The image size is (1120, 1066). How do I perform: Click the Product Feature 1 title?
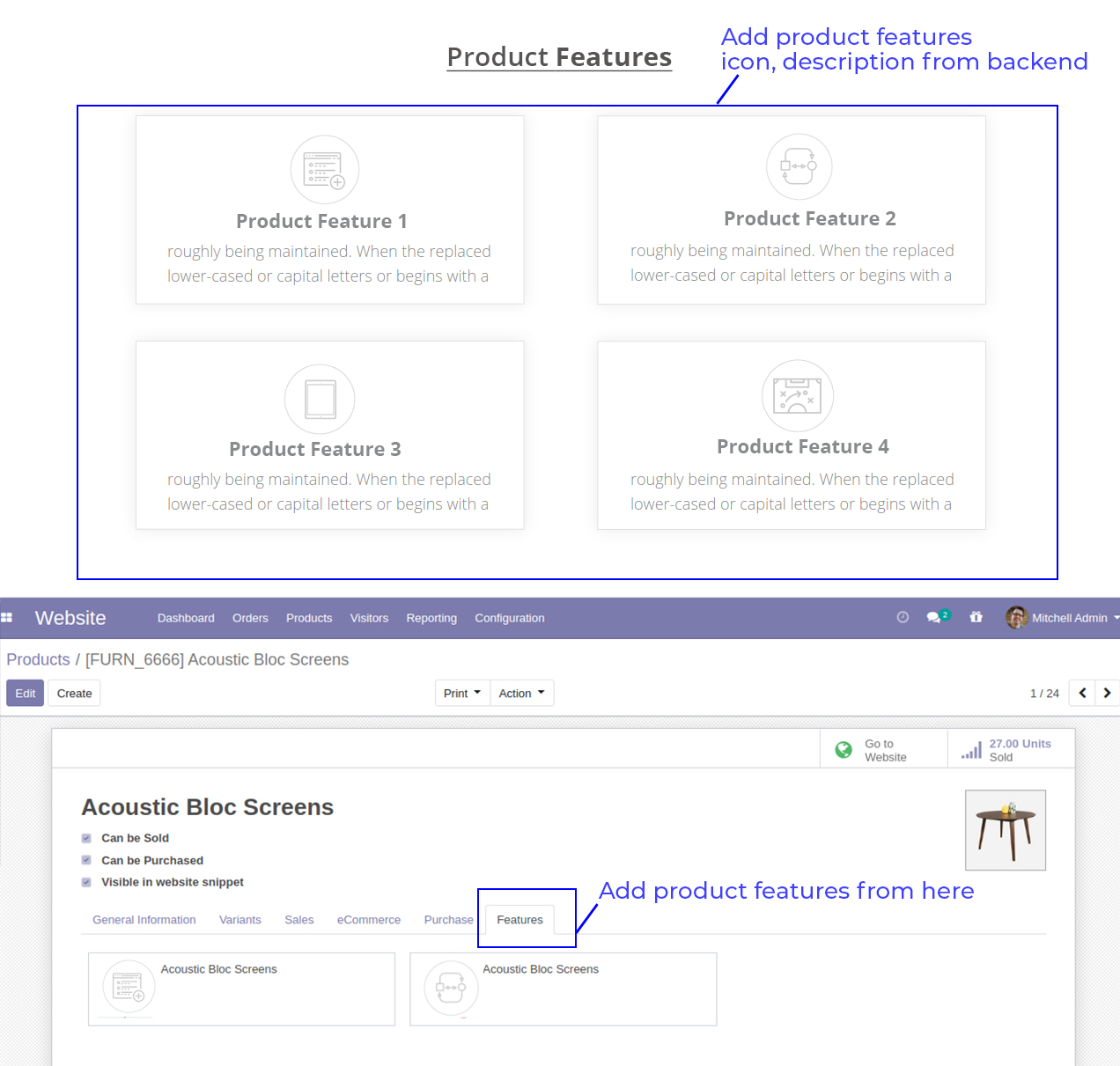click(x=321, y=221)
